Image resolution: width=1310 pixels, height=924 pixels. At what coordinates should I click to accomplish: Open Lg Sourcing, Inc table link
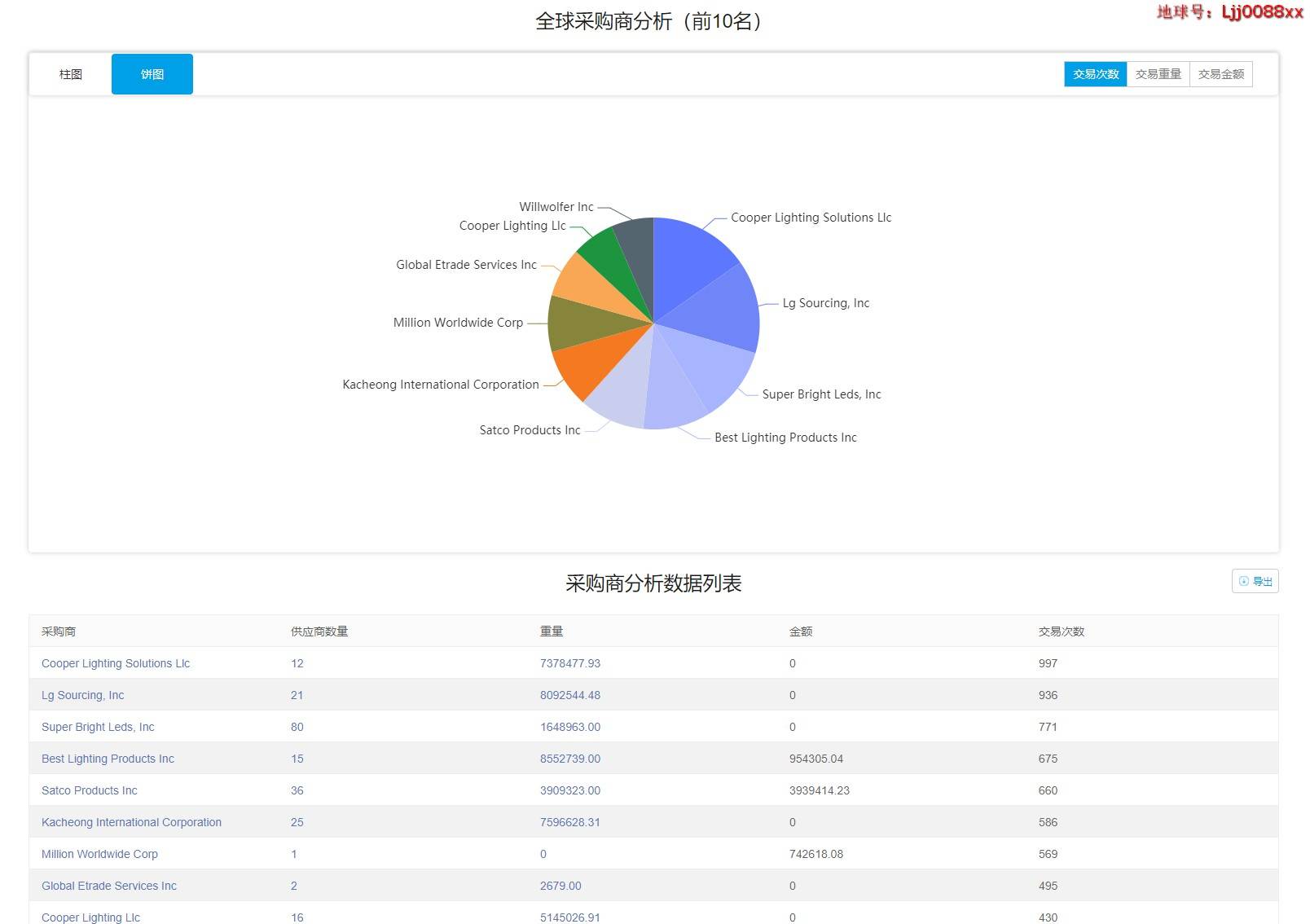83,695
